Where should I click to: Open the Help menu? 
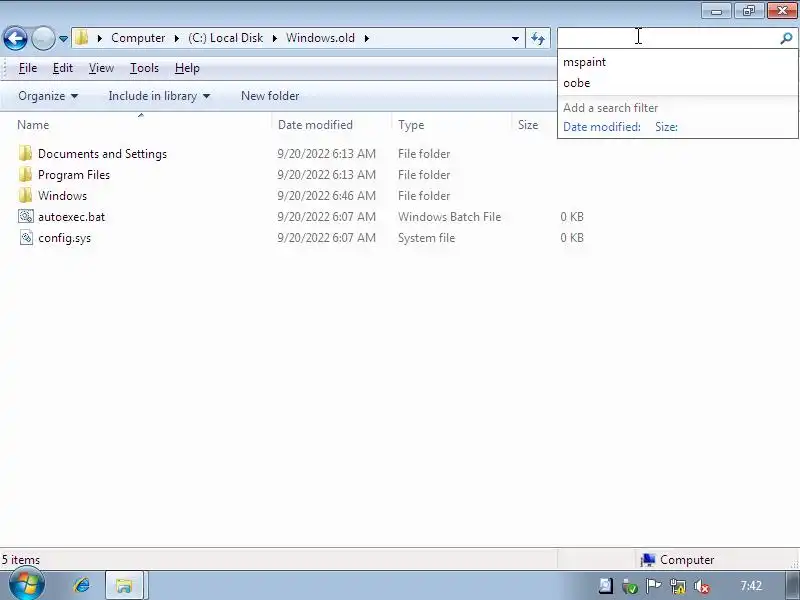tap(187, 68)
